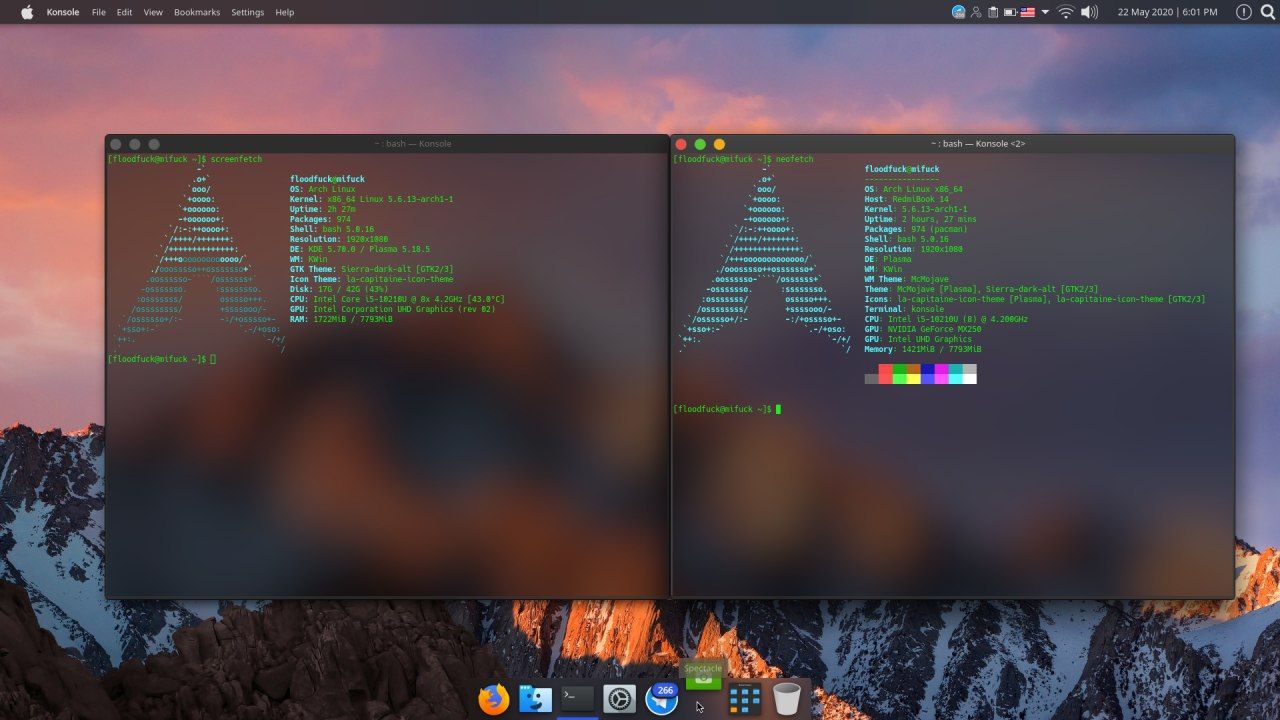
Task: Open the File menu
Action: 99,12
